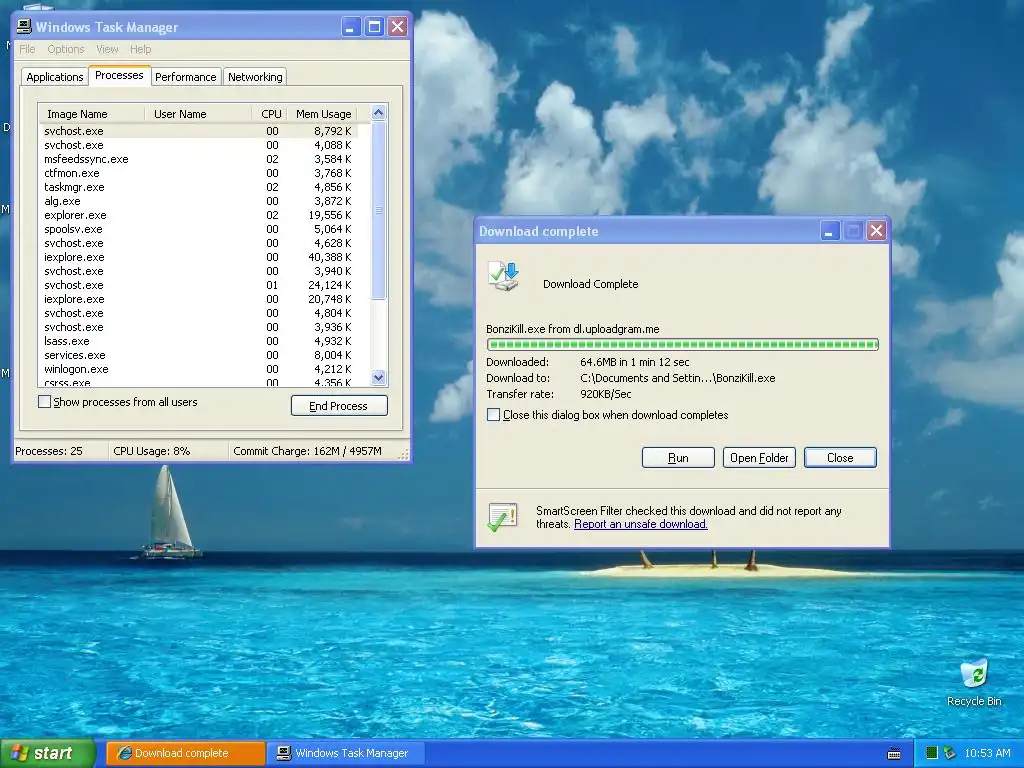Viewport: 1024px width, 768px height.
Task: Check Close this dialog box when download completes
Action: click(x=494, y=415)
